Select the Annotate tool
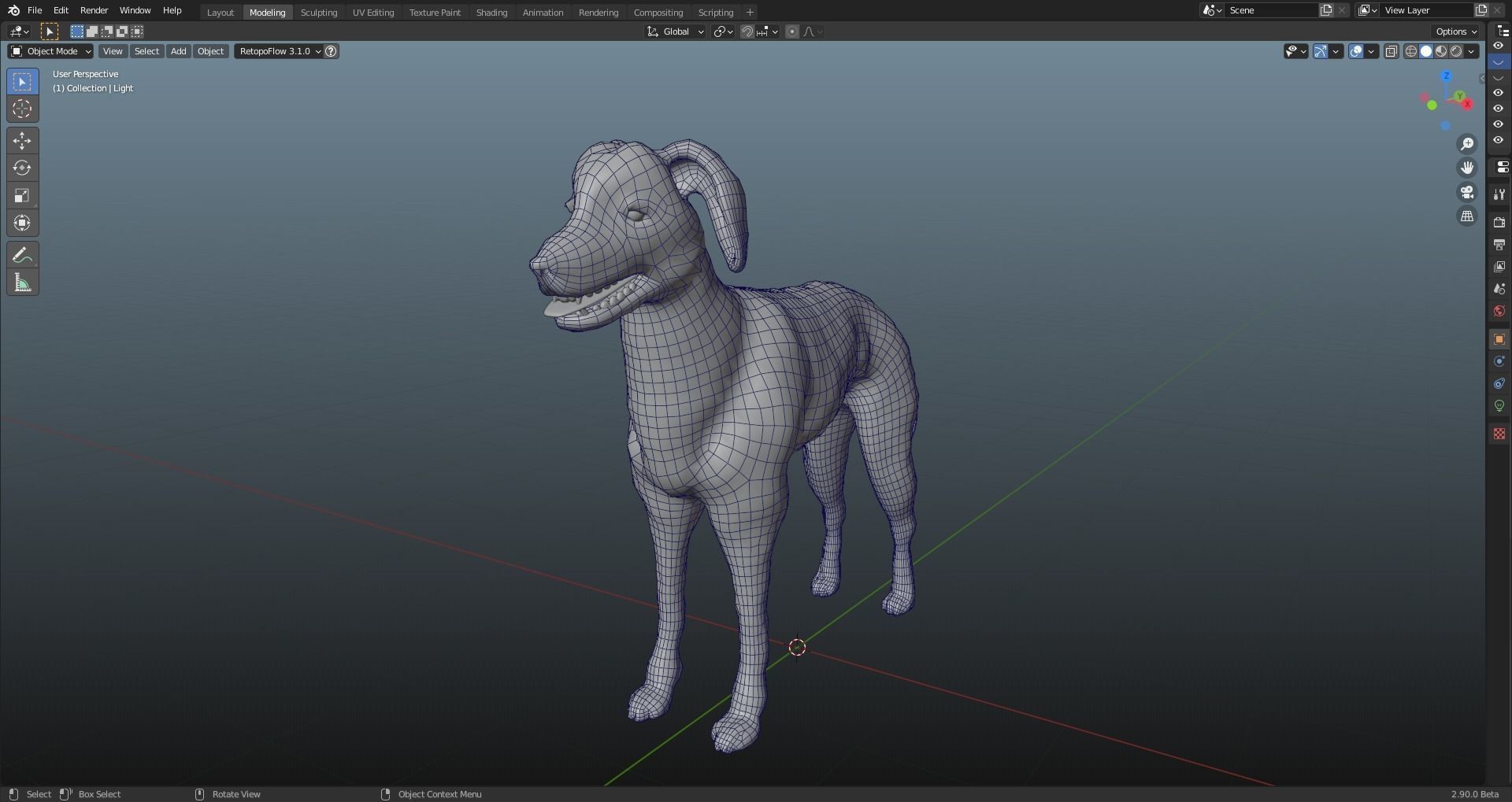This screenshot has width=1512, height=802. point(22,255)
